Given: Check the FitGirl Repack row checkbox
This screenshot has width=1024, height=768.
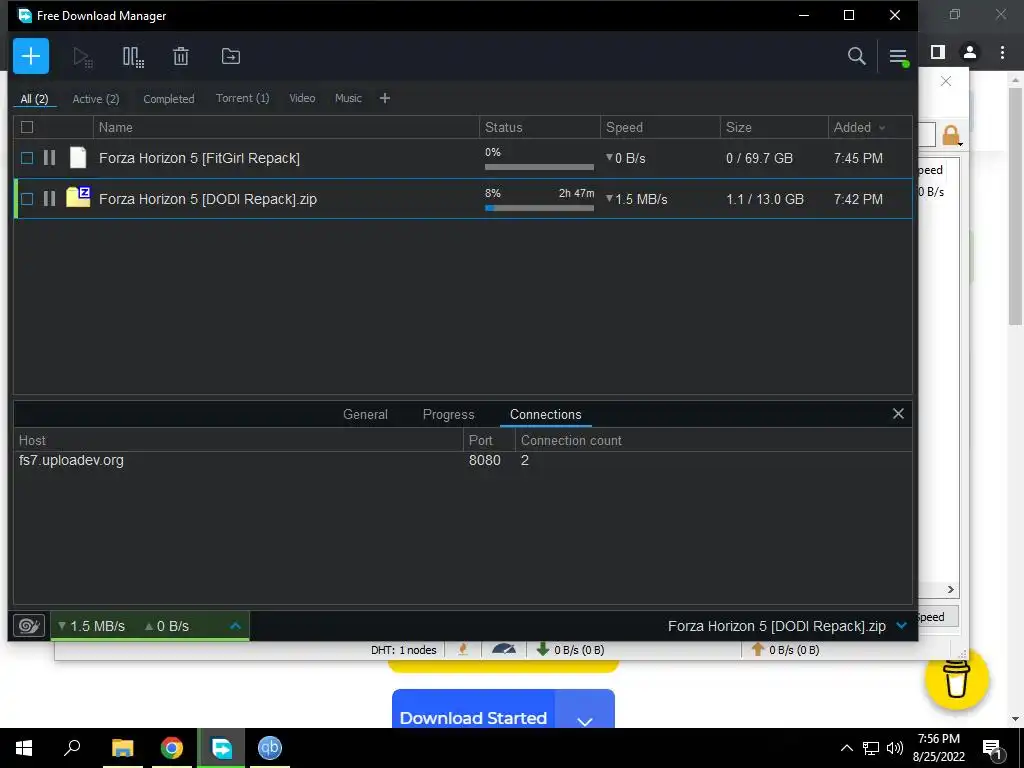Looking at the screenshot, I should click(x=27, y=158).
